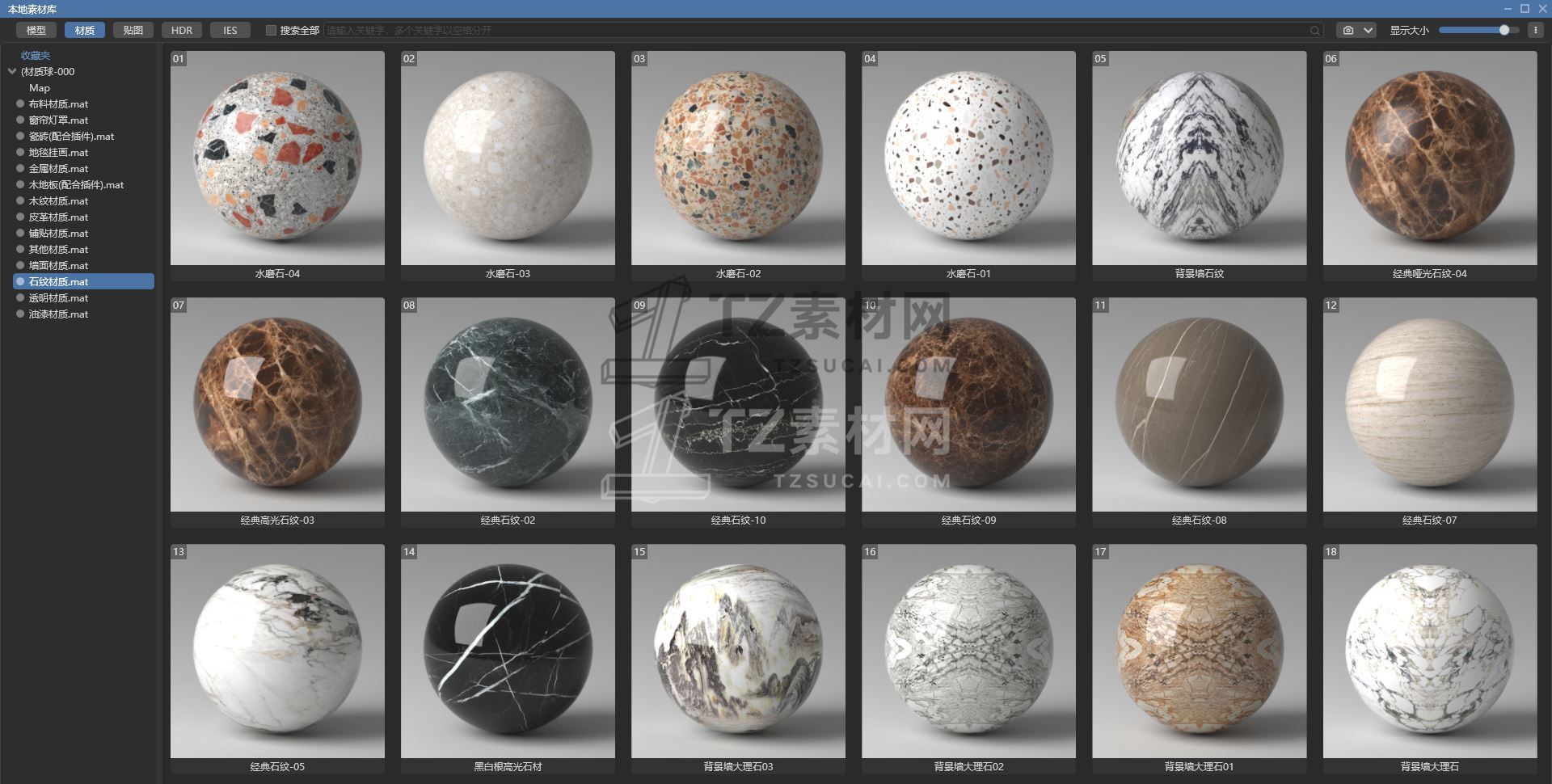
Task: Maximize the 本地素材库 window
Action: [1525, 9]
